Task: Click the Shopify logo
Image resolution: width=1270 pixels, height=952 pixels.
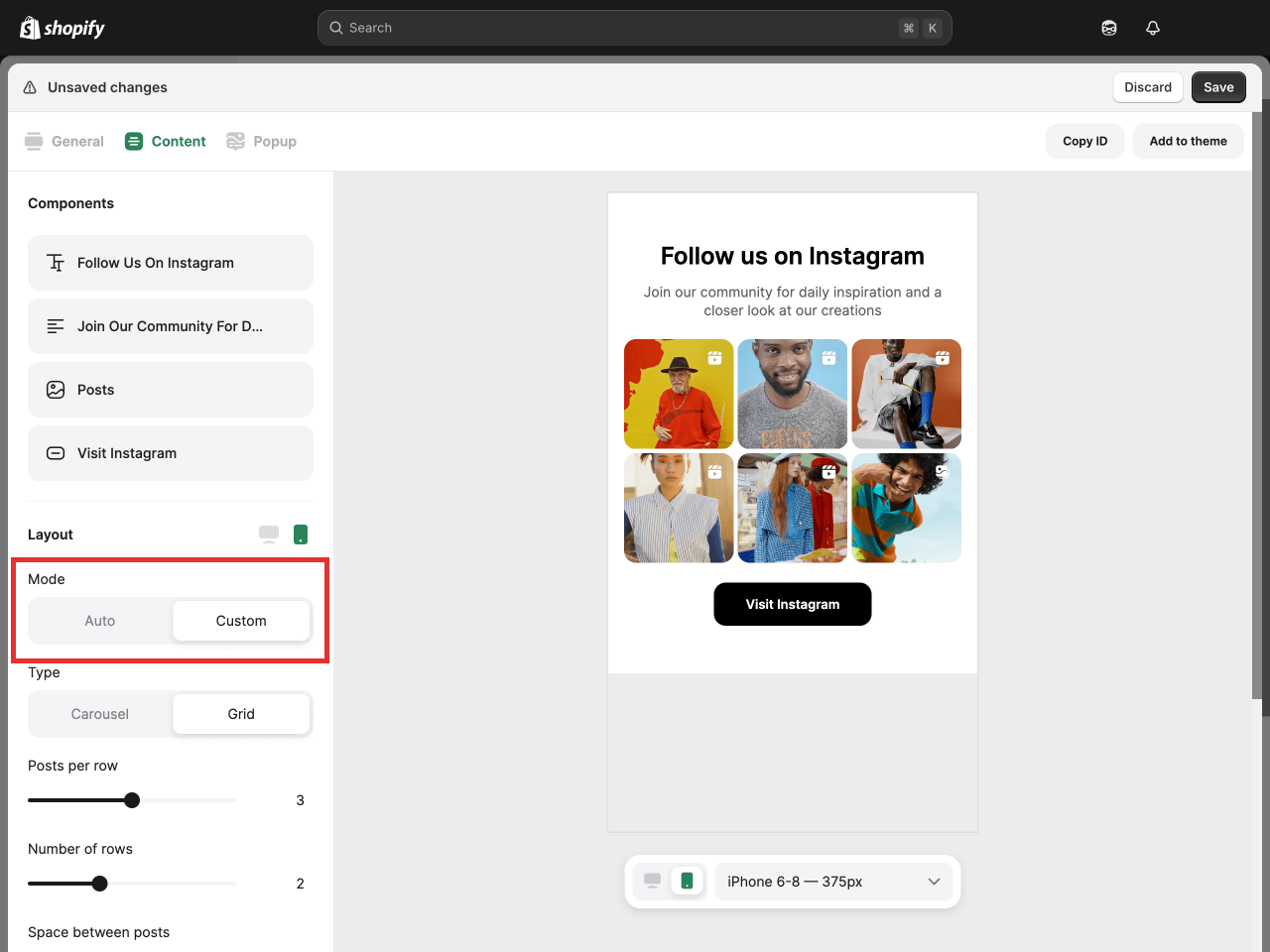Action: coord(63,28)
